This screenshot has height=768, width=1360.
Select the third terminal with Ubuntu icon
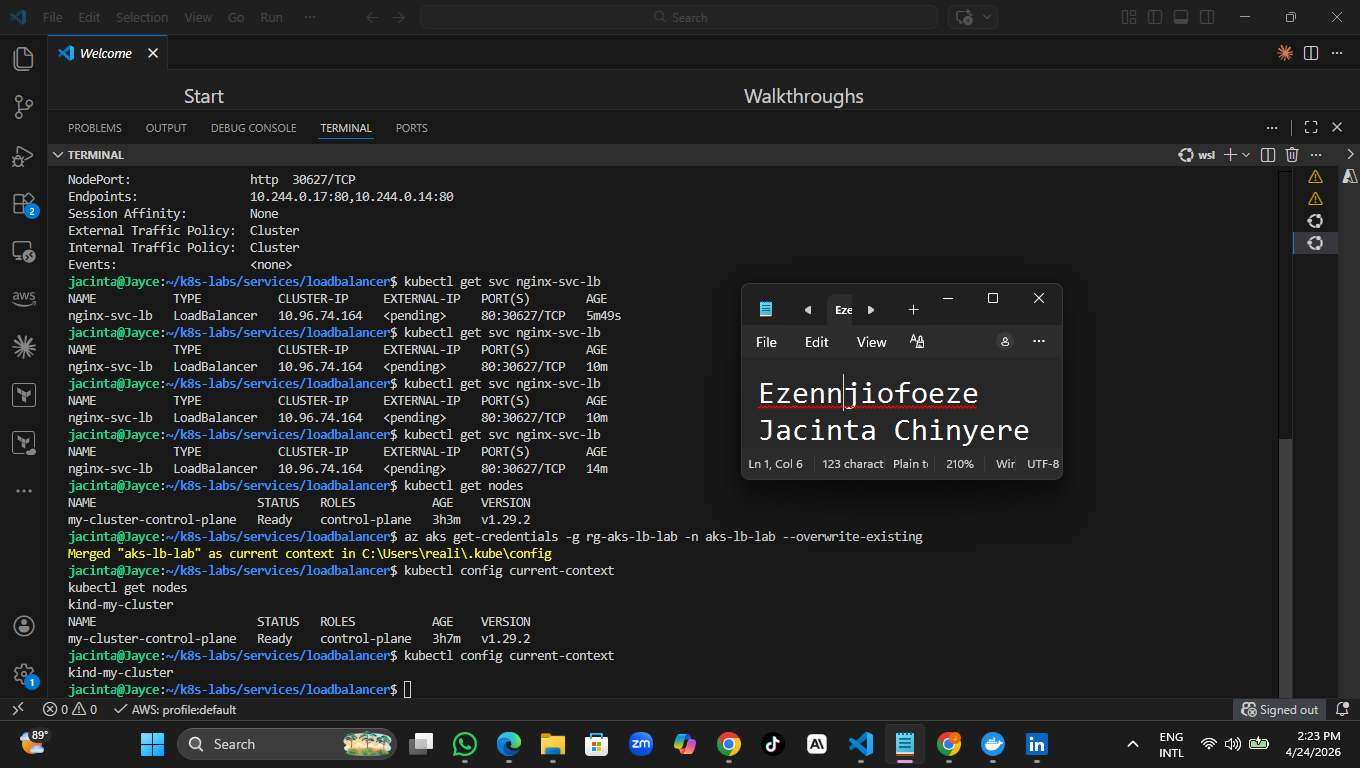(x=1315, y=221)
